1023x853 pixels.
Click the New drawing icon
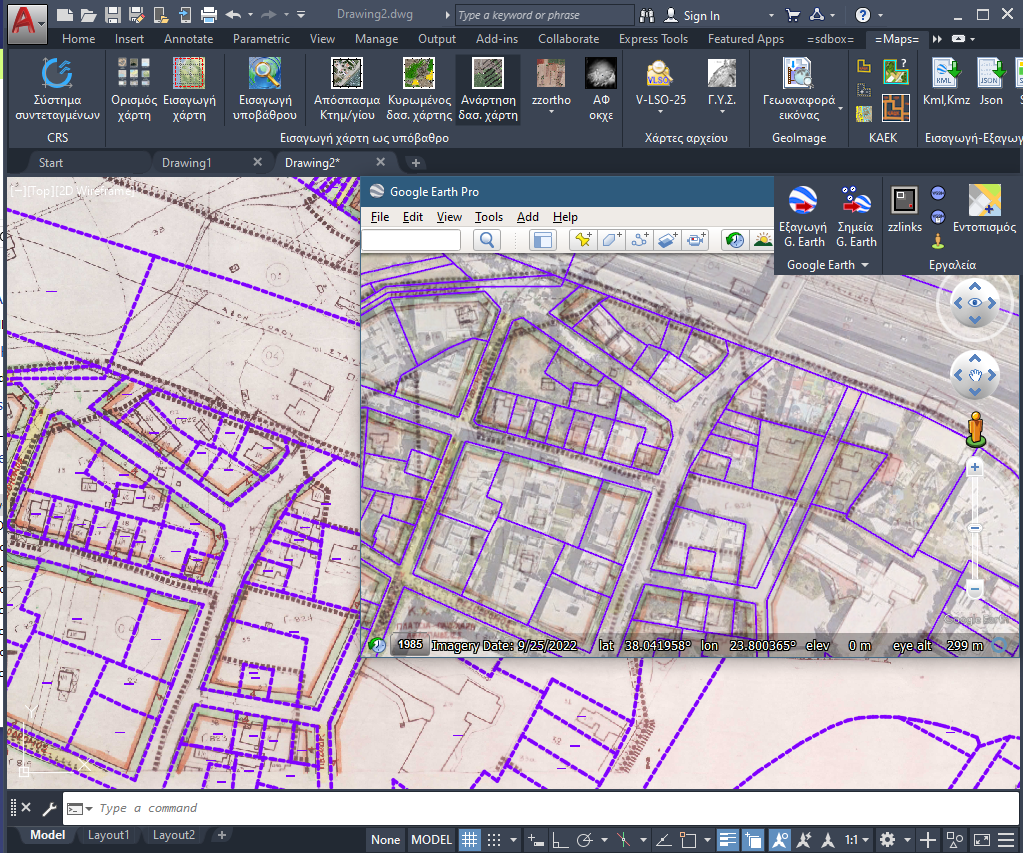[x=64, y=14]
